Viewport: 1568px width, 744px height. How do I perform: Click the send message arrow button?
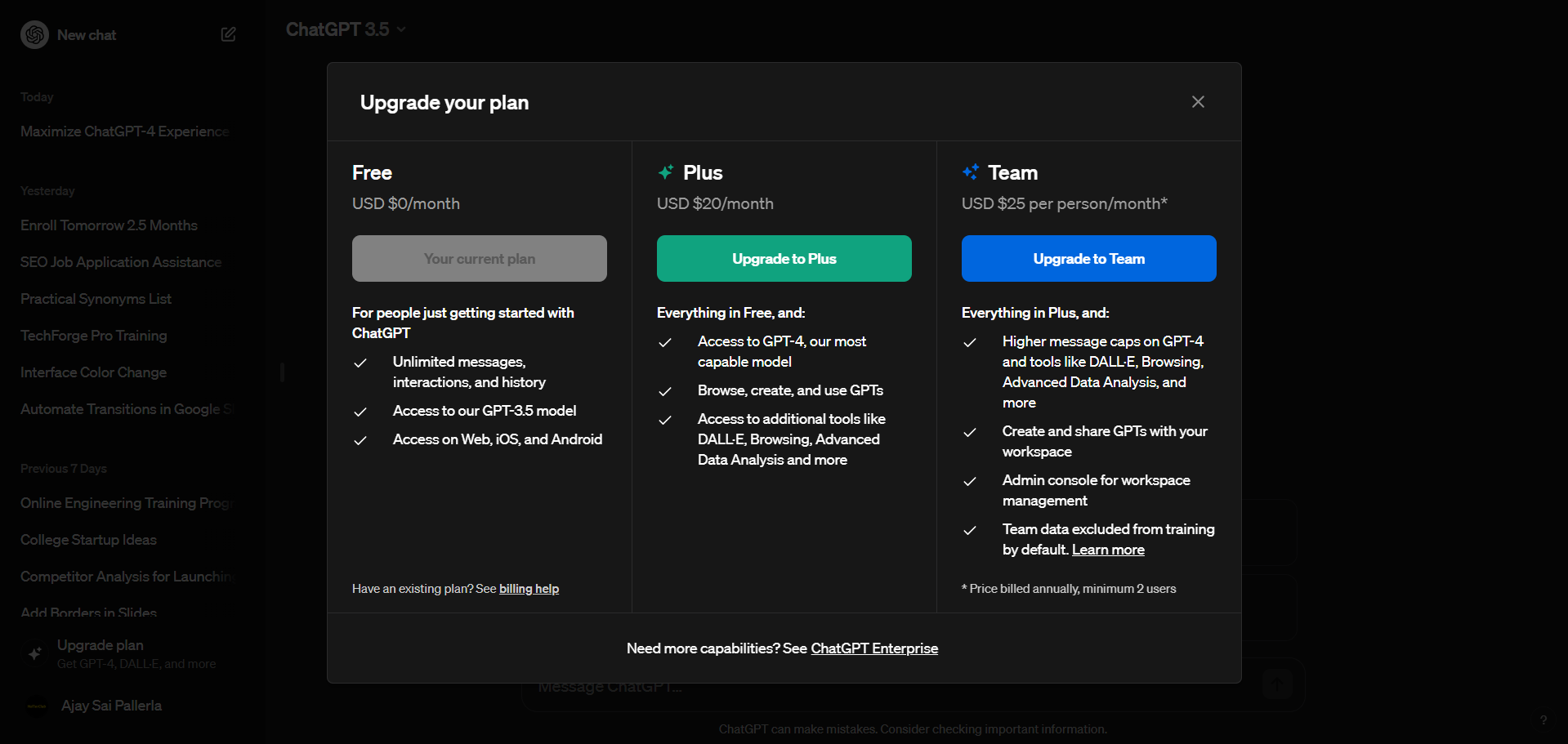click(x=1278, y=684)
